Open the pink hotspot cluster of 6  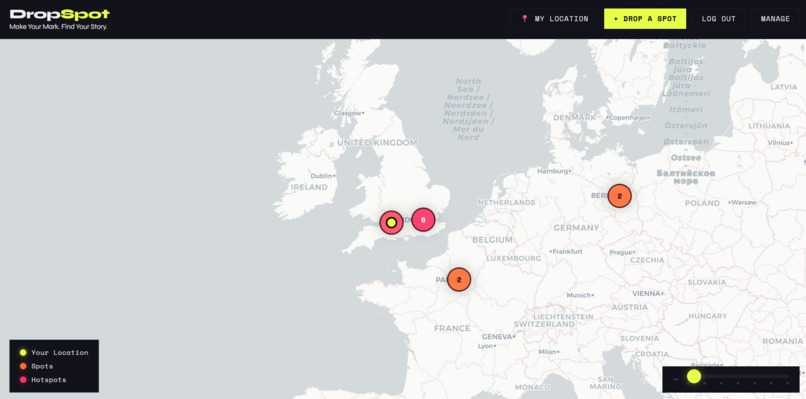coord(423,220)
